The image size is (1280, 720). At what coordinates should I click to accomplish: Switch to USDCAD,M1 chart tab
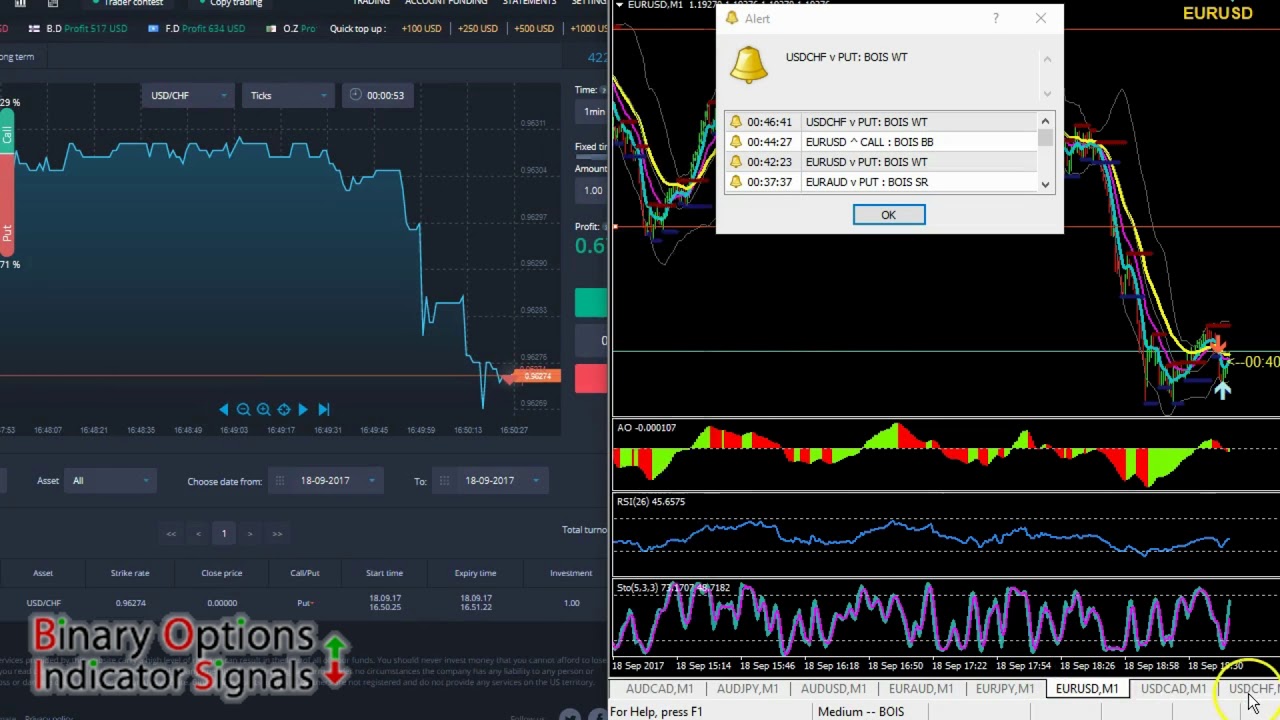click(1173, 689)
